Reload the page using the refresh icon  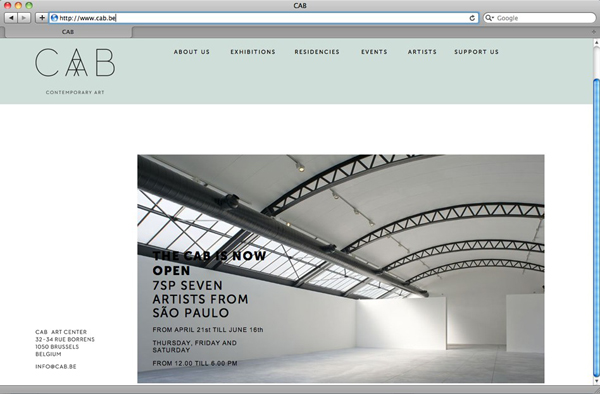(x=472, y=18)
